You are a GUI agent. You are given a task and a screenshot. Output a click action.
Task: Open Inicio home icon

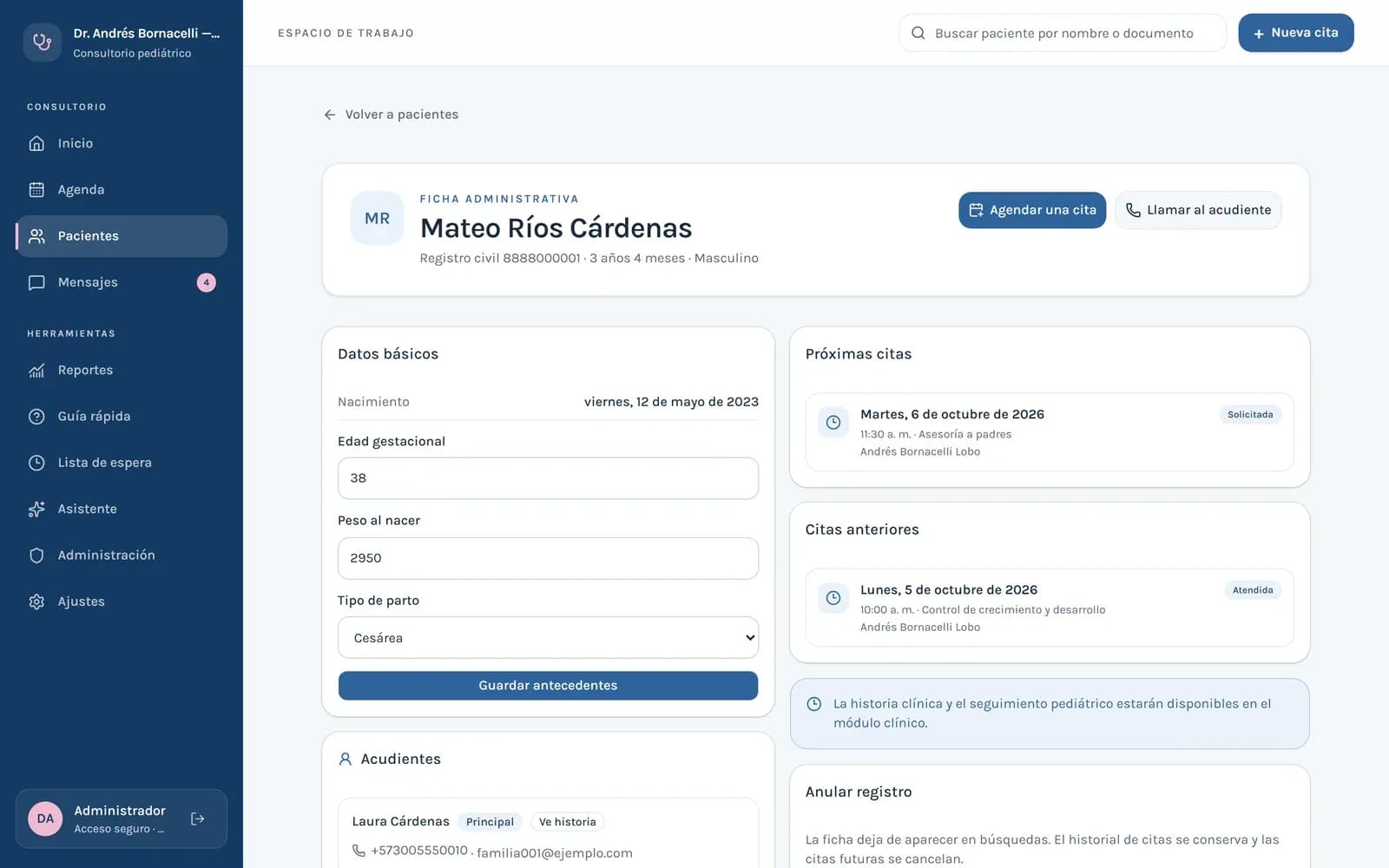[36, 143]
